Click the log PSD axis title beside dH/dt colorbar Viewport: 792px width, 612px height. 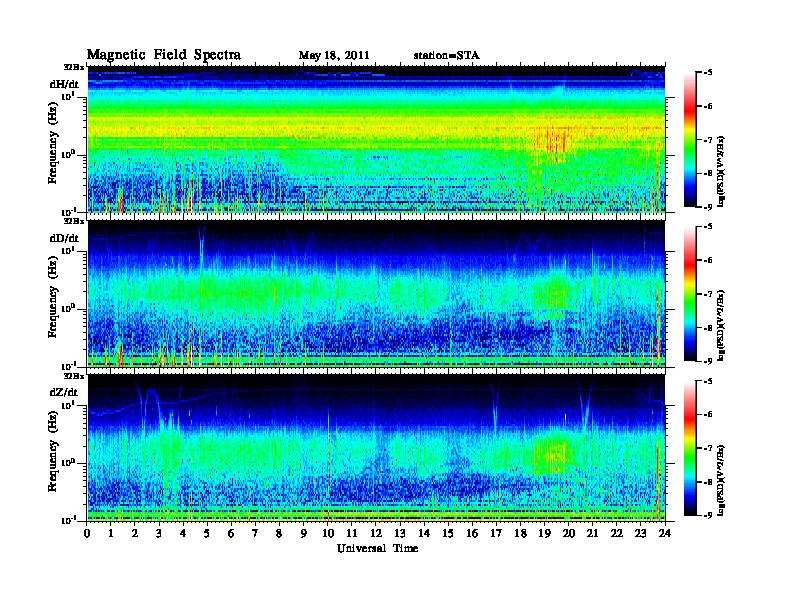[x=722, y=171]
